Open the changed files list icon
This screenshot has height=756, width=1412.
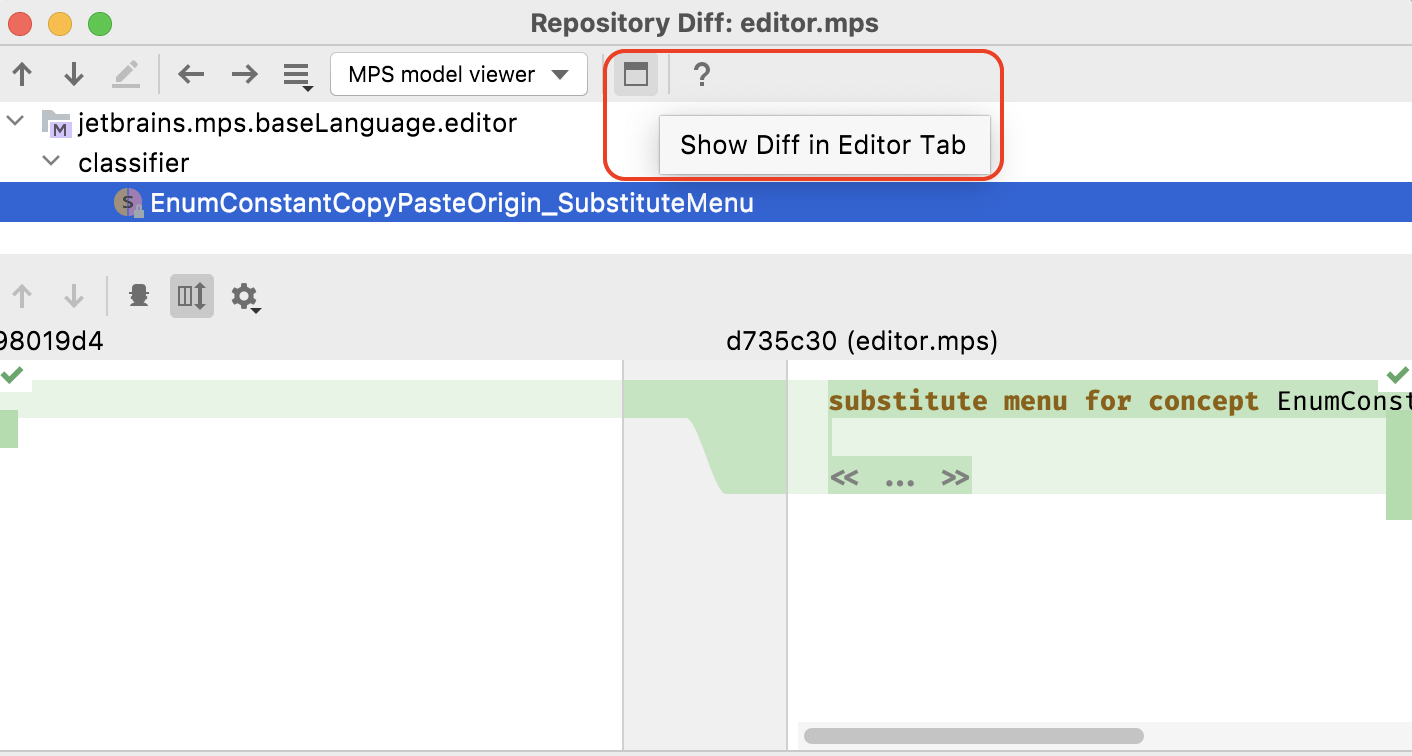[296, 76]
